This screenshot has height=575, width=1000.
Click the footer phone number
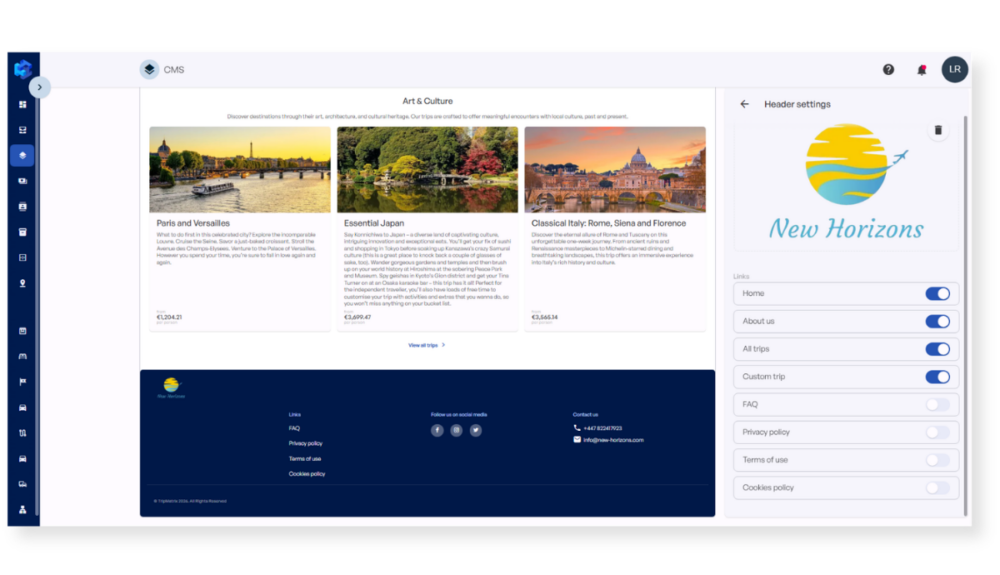(x=603, y=428)
